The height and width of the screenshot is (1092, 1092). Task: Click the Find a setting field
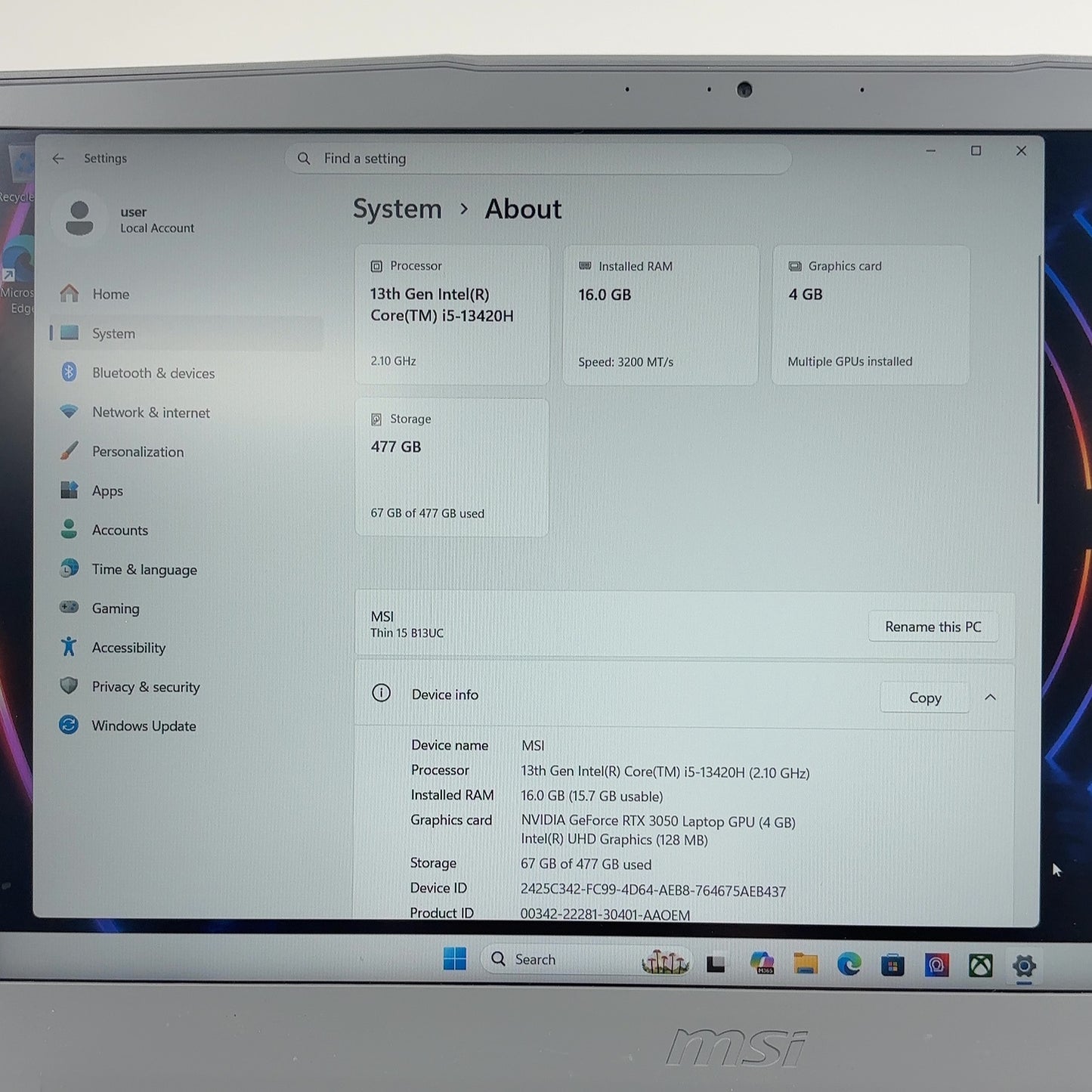pos(538,159)
